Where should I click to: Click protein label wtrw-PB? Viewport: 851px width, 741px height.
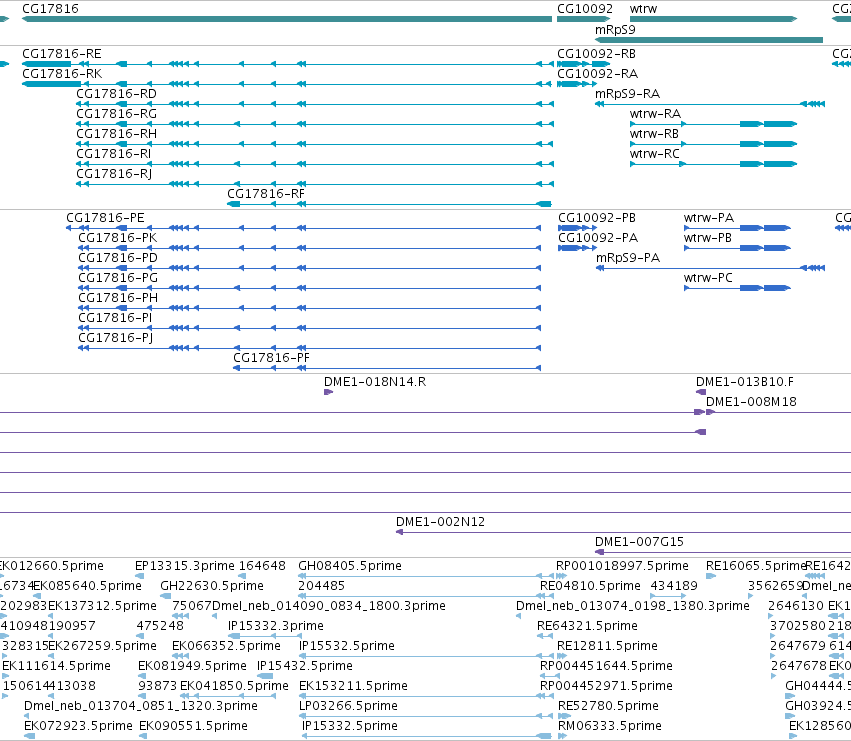(x=708, y=238)
